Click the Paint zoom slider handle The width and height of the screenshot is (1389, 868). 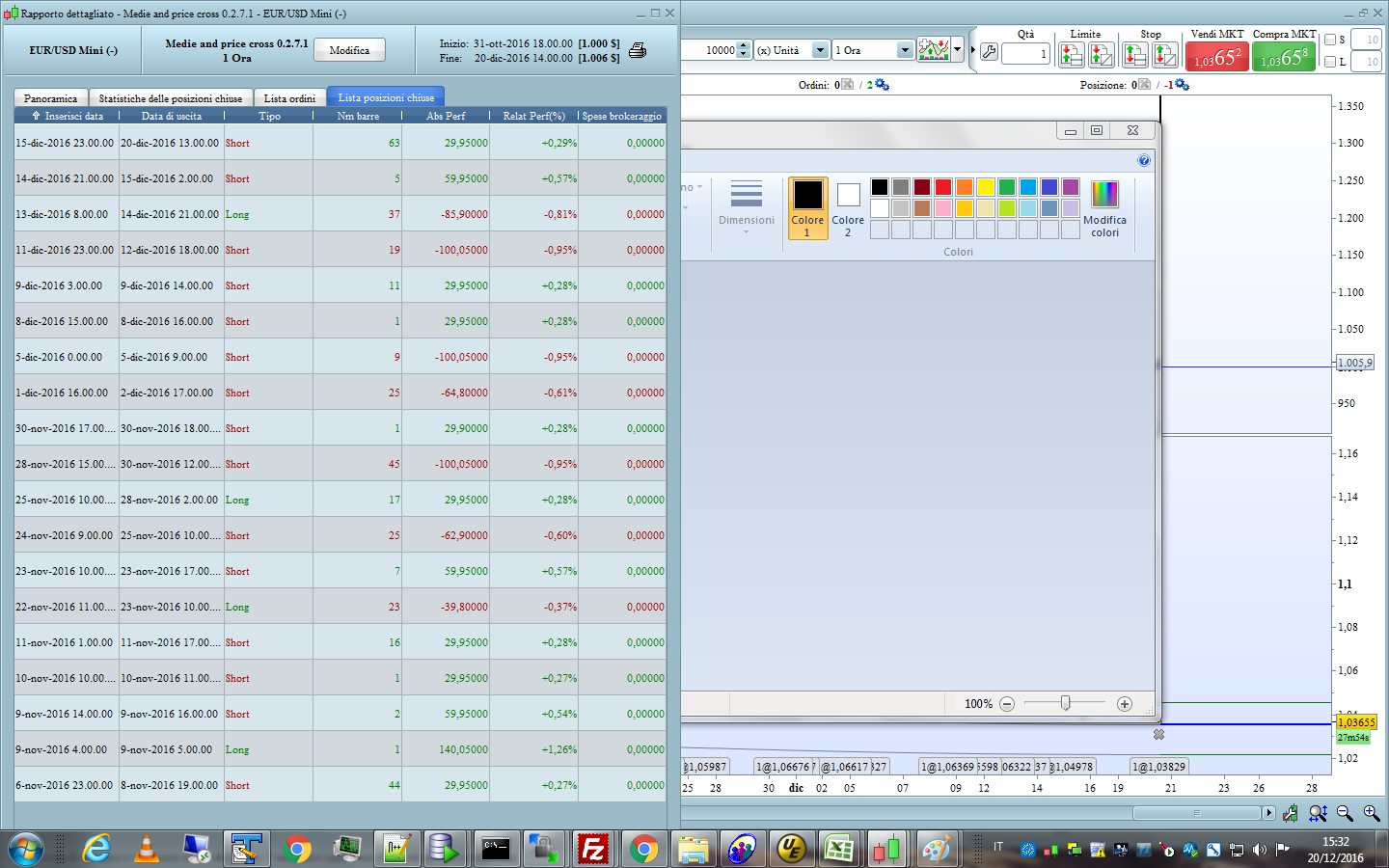1065,703
